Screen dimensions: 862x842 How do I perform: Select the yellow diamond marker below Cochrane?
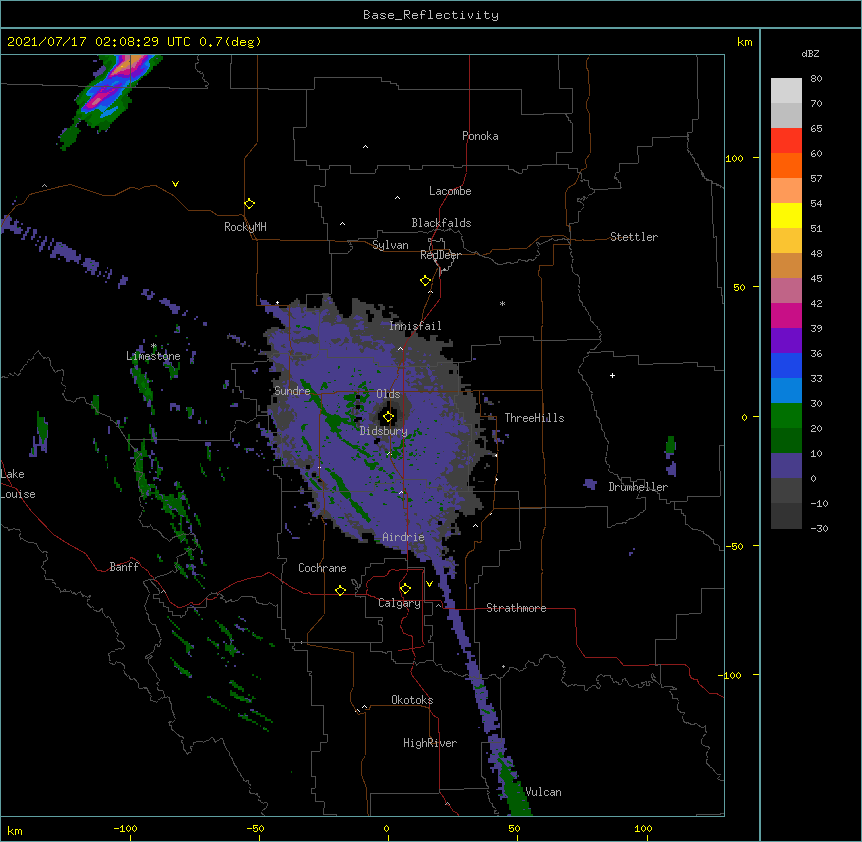(x=340, y=590)
